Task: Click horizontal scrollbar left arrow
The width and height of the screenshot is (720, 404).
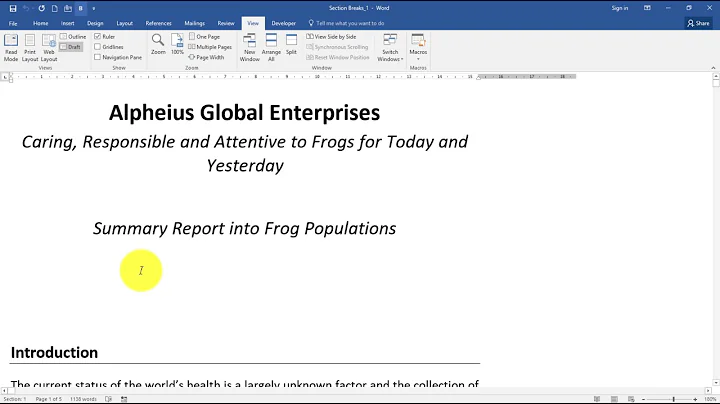Action: 4,391
